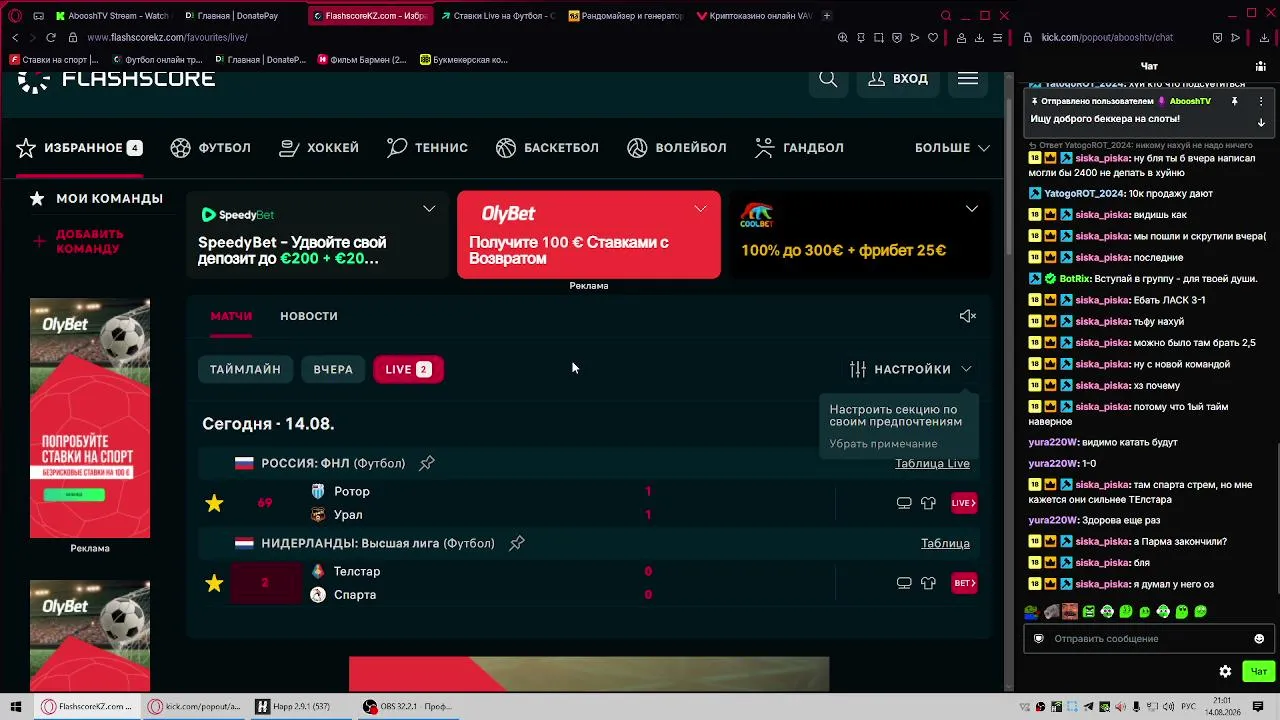
Task: Bookmark page with heart icon
Action: coord(933,37)
